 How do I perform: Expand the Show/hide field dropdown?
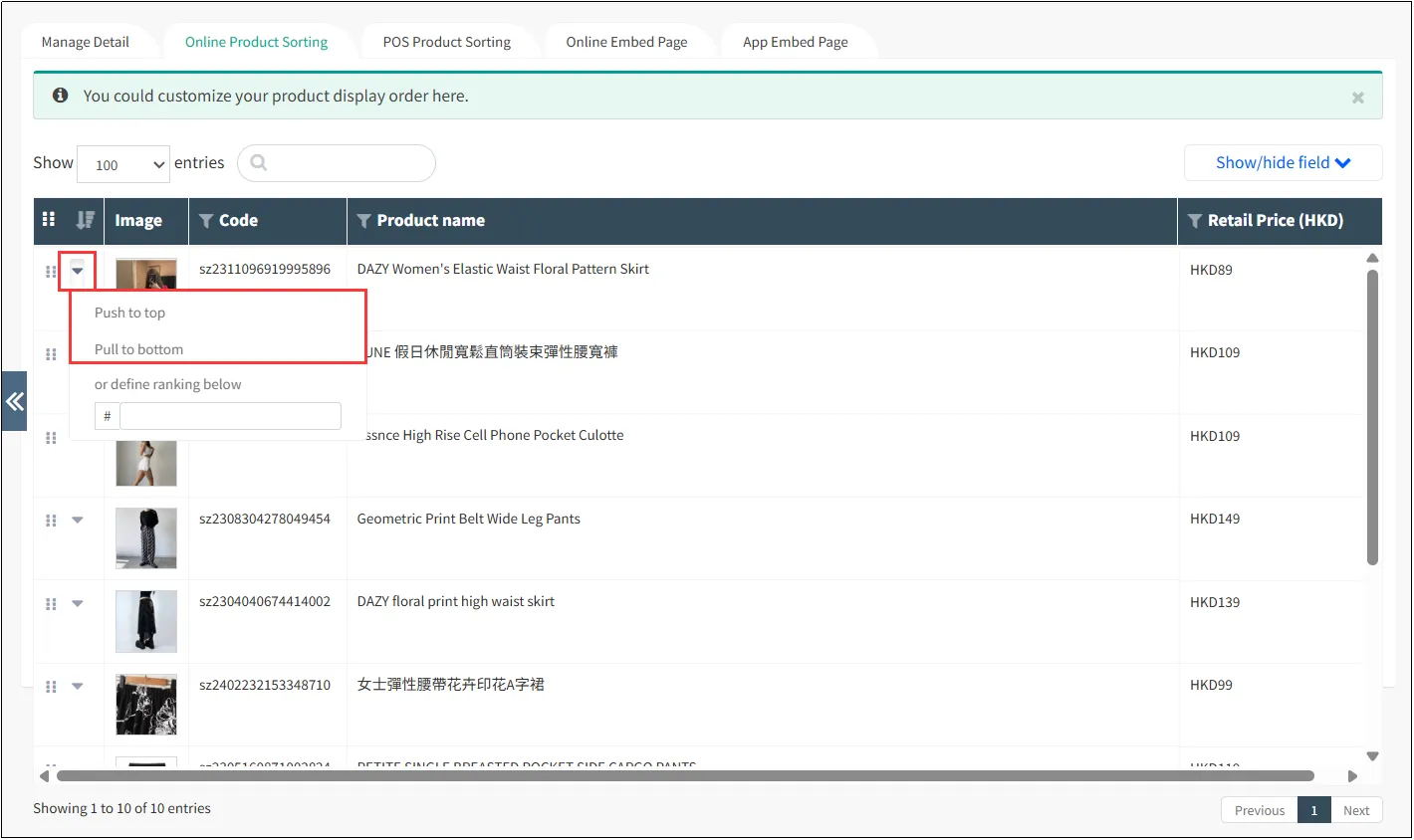(x=1283, y=163)
